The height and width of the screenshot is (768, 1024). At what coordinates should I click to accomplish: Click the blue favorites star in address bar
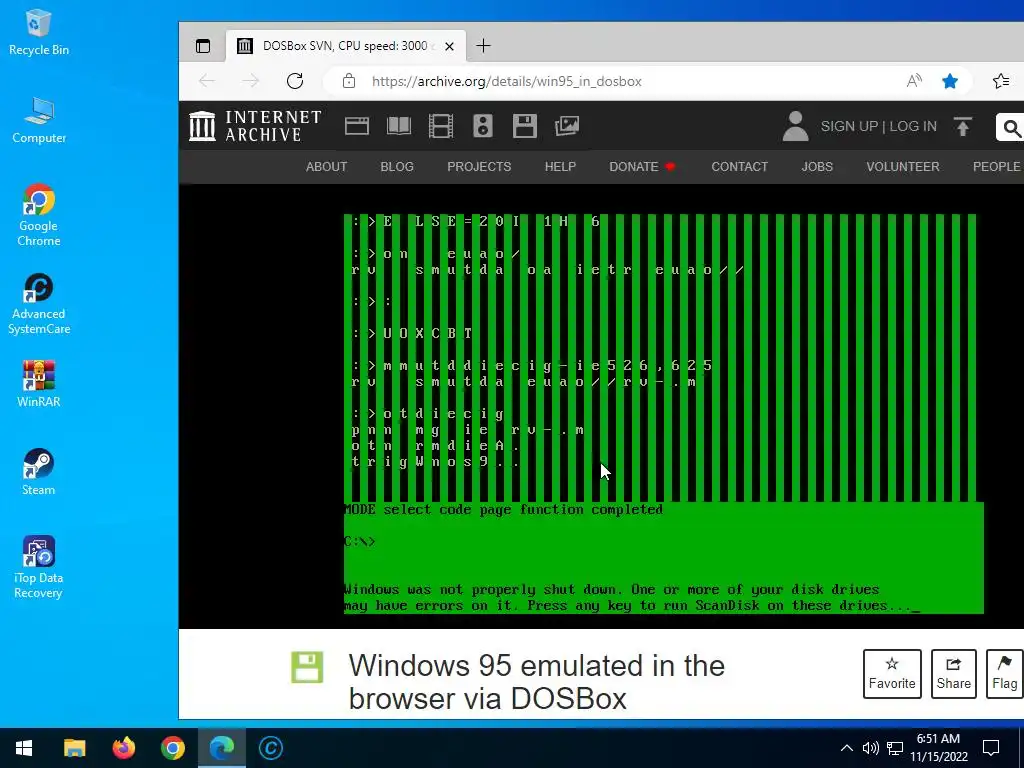pyautogui.click(x=950, y=81)
